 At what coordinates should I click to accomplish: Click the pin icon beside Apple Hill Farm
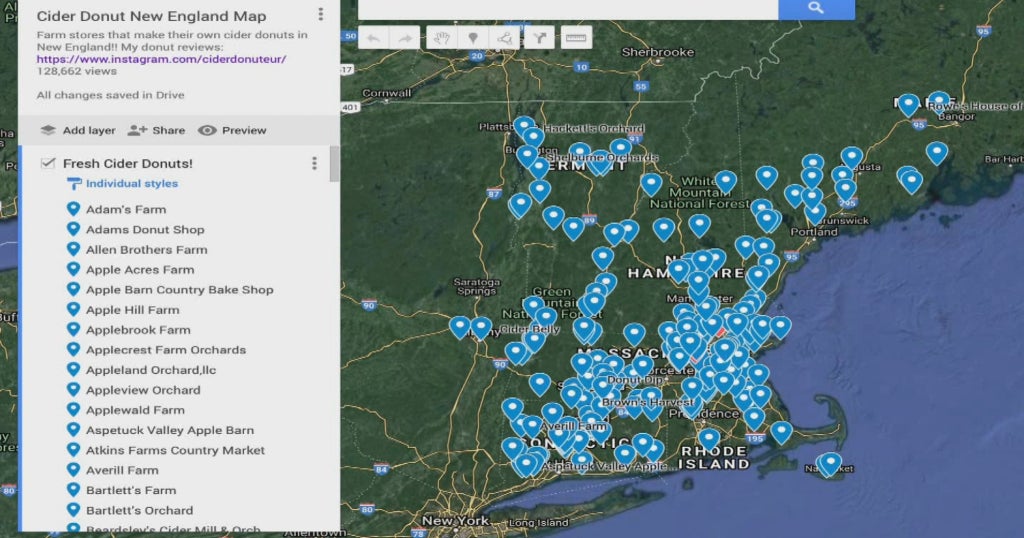coord(73,310)
